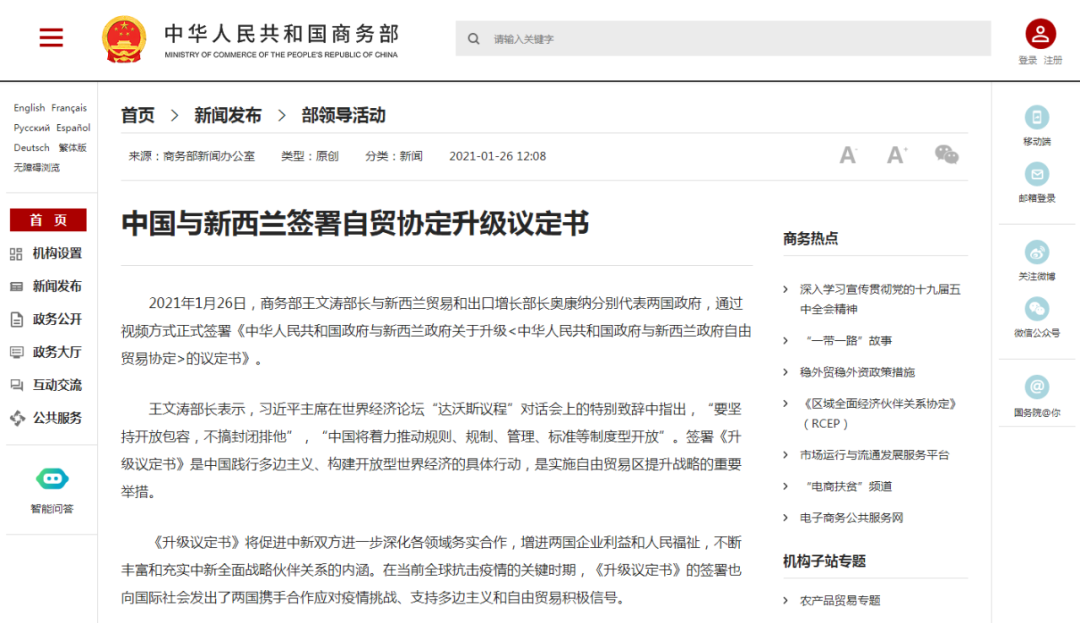Screen dimensions: 1080x623
Task: Share the article via the WeChat icon
Action: click(946, 154)
